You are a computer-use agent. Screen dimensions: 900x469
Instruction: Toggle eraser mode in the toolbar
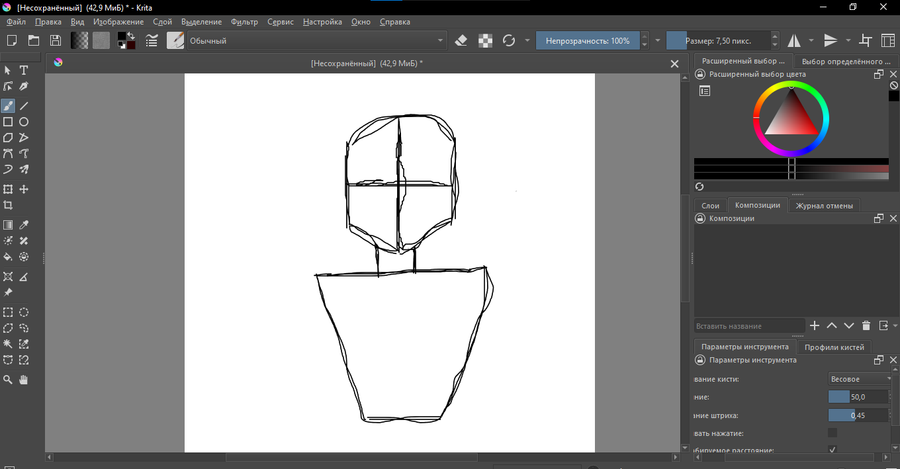[461, 40]
